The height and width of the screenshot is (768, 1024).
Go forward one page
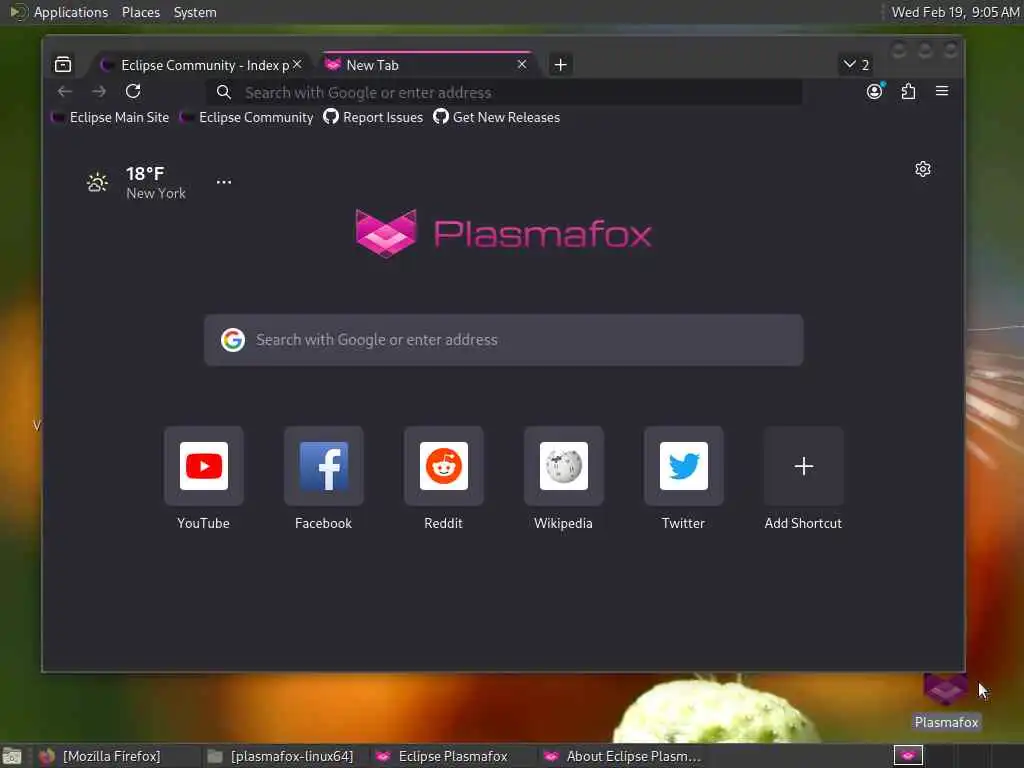[x=99, y=91]
